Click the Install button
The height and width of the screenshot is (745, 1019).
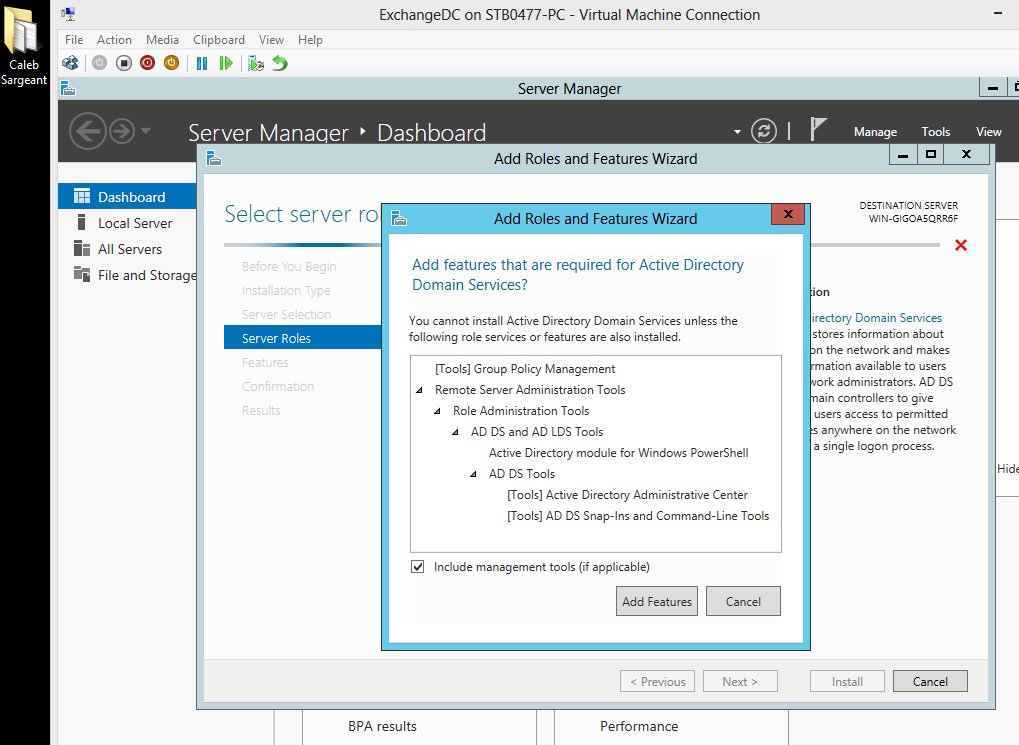(847, 681)
